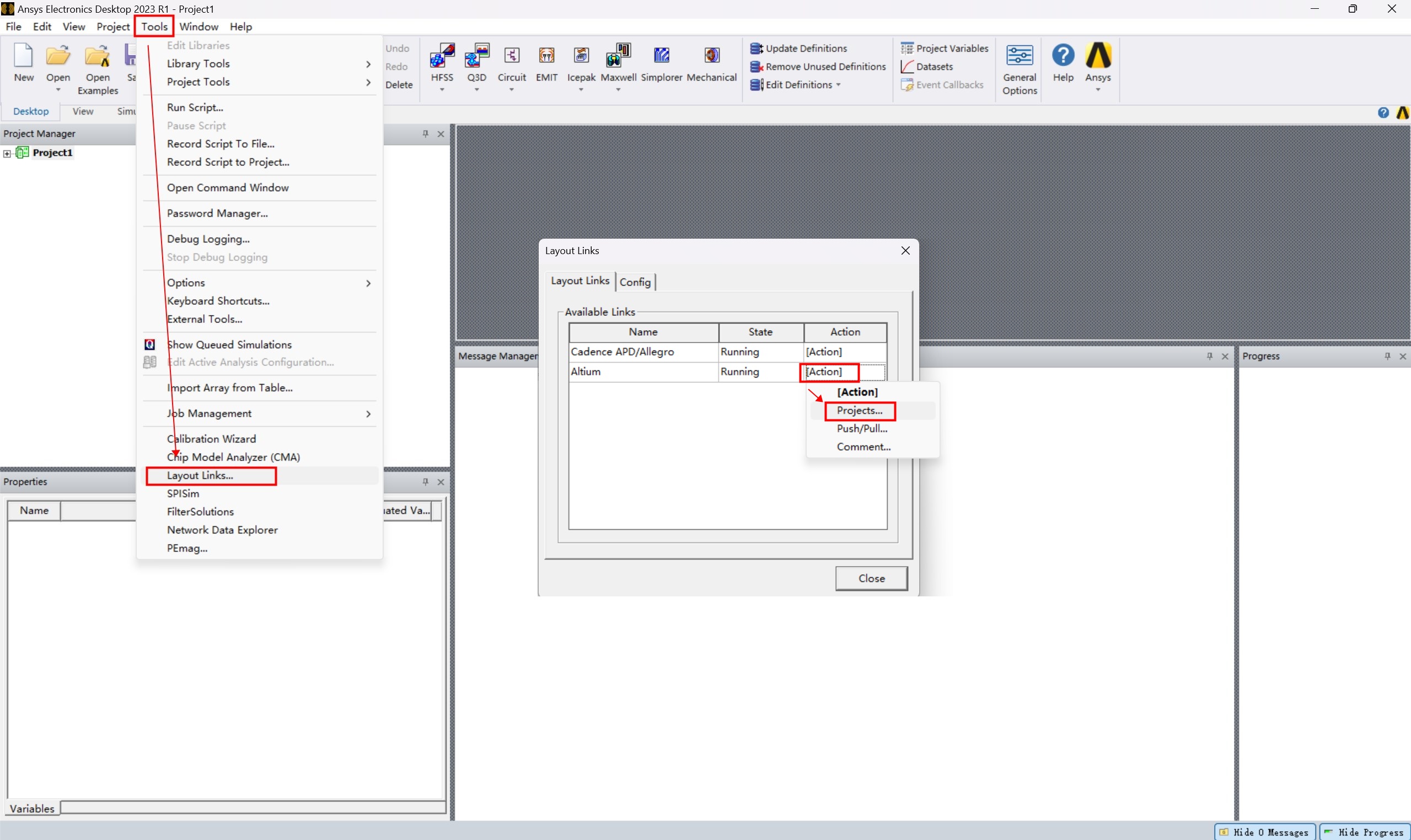
Task: Click the EMIT toolbar icon
Action: pos(546,57)
